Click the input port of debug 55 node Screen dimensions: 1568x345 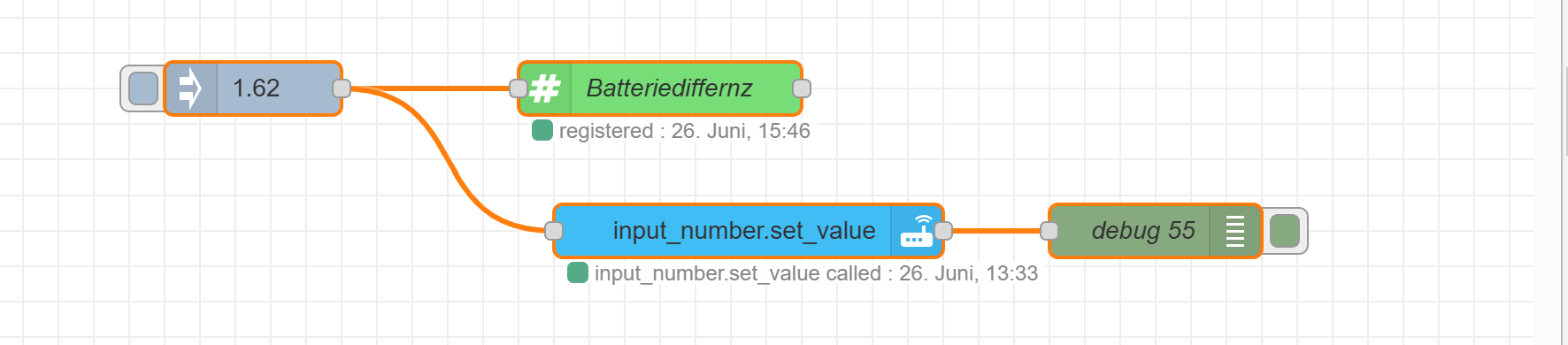[1049, 231]
